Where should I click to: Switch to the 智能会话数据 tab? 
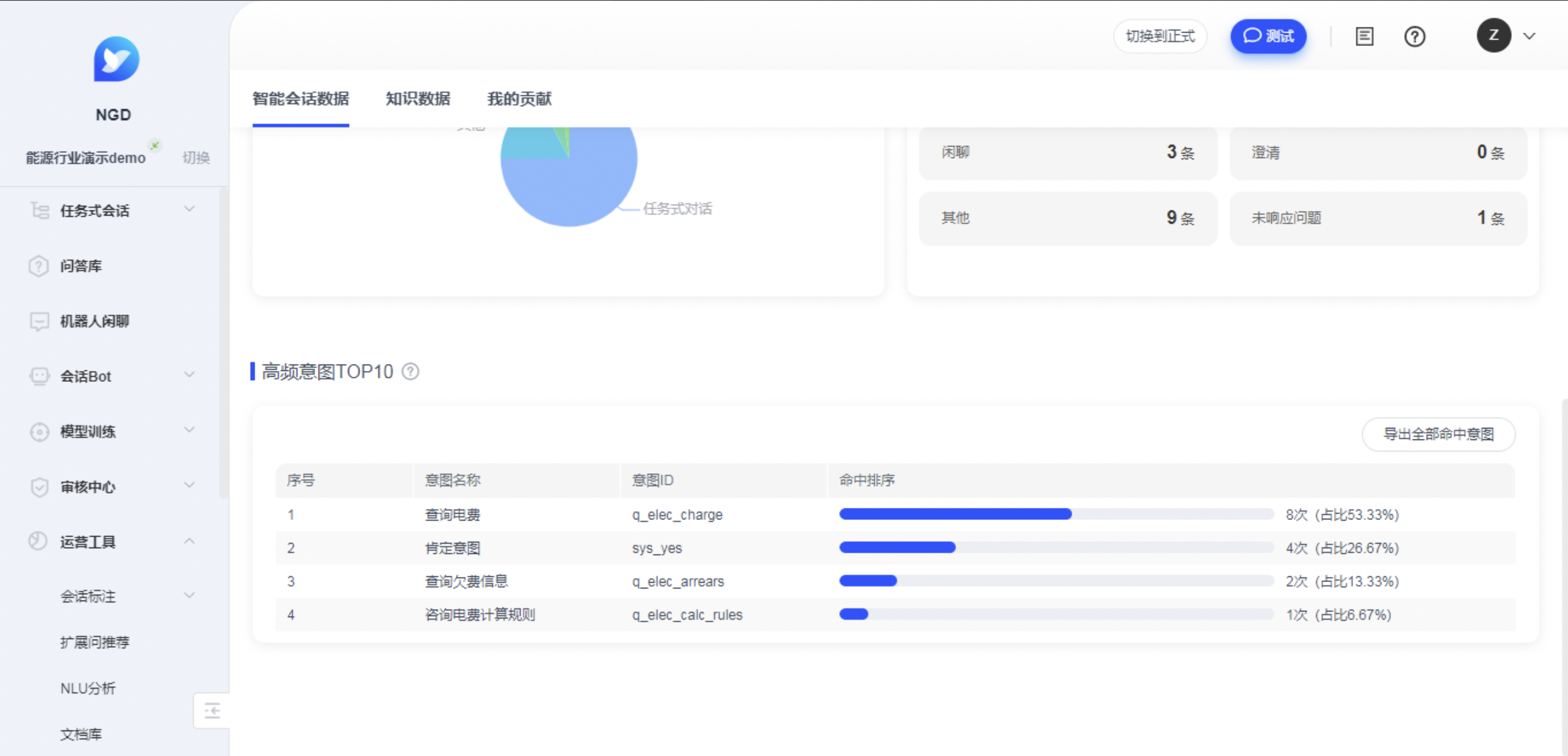301,98
